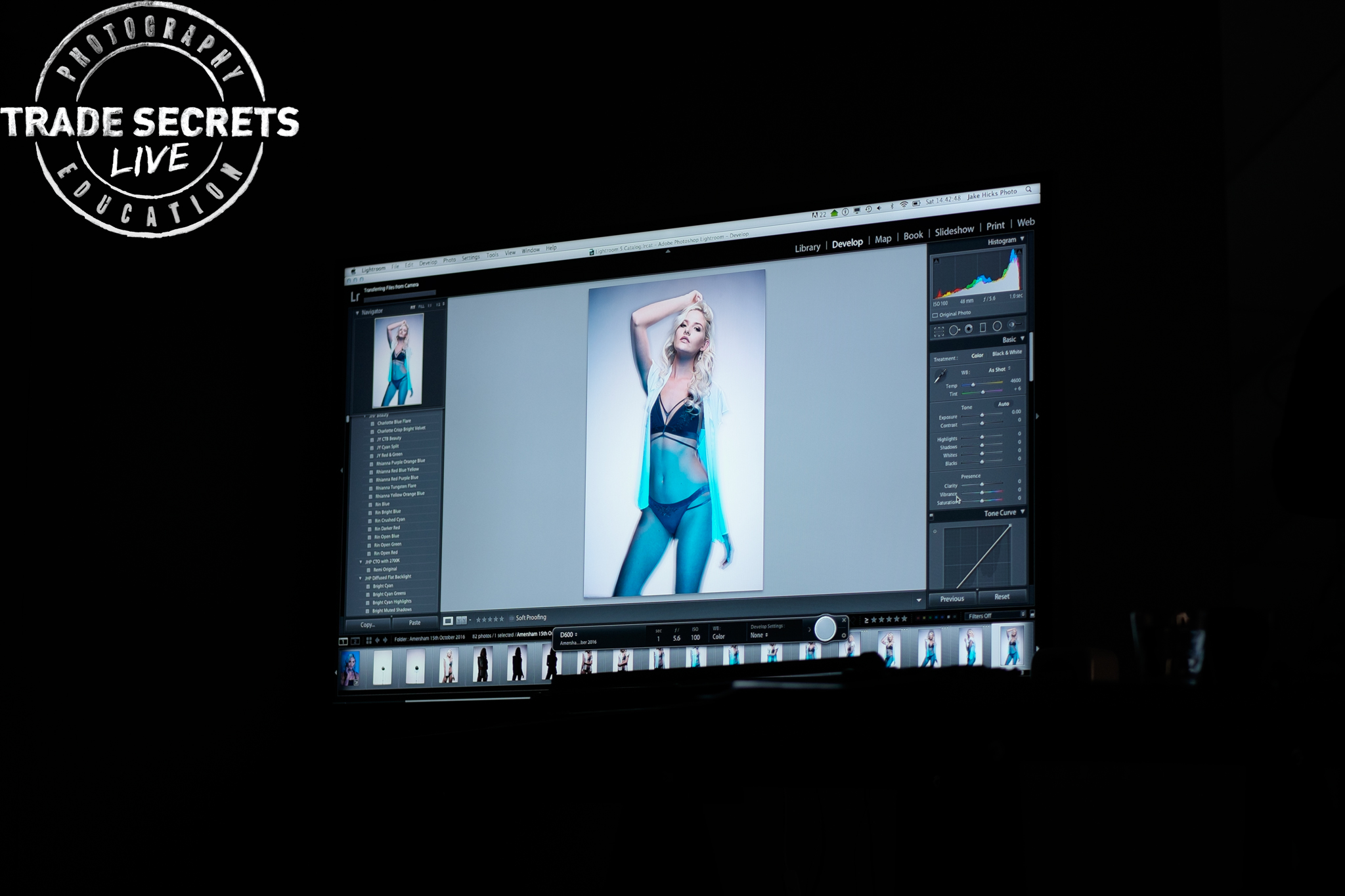Hide the right panel with the edge arrow
The image size is (1345, 896).
click(x=1038, y=416)
